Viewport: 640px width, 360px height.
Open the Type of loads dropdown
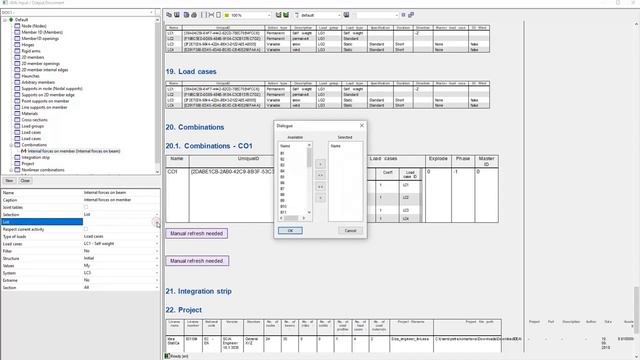tap(157, 237)
